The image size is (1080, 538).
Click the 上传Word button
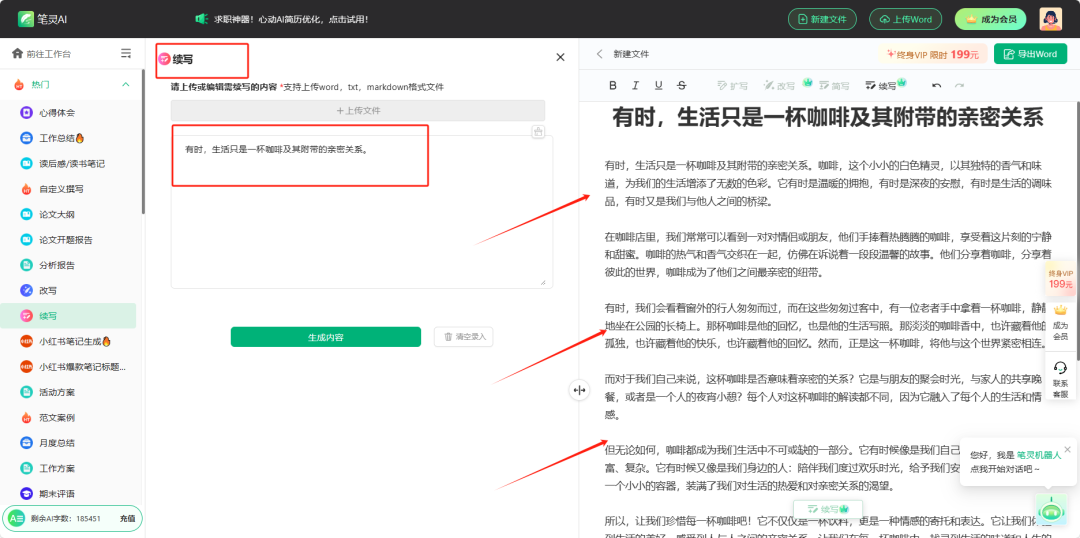[x=904, y=19]
